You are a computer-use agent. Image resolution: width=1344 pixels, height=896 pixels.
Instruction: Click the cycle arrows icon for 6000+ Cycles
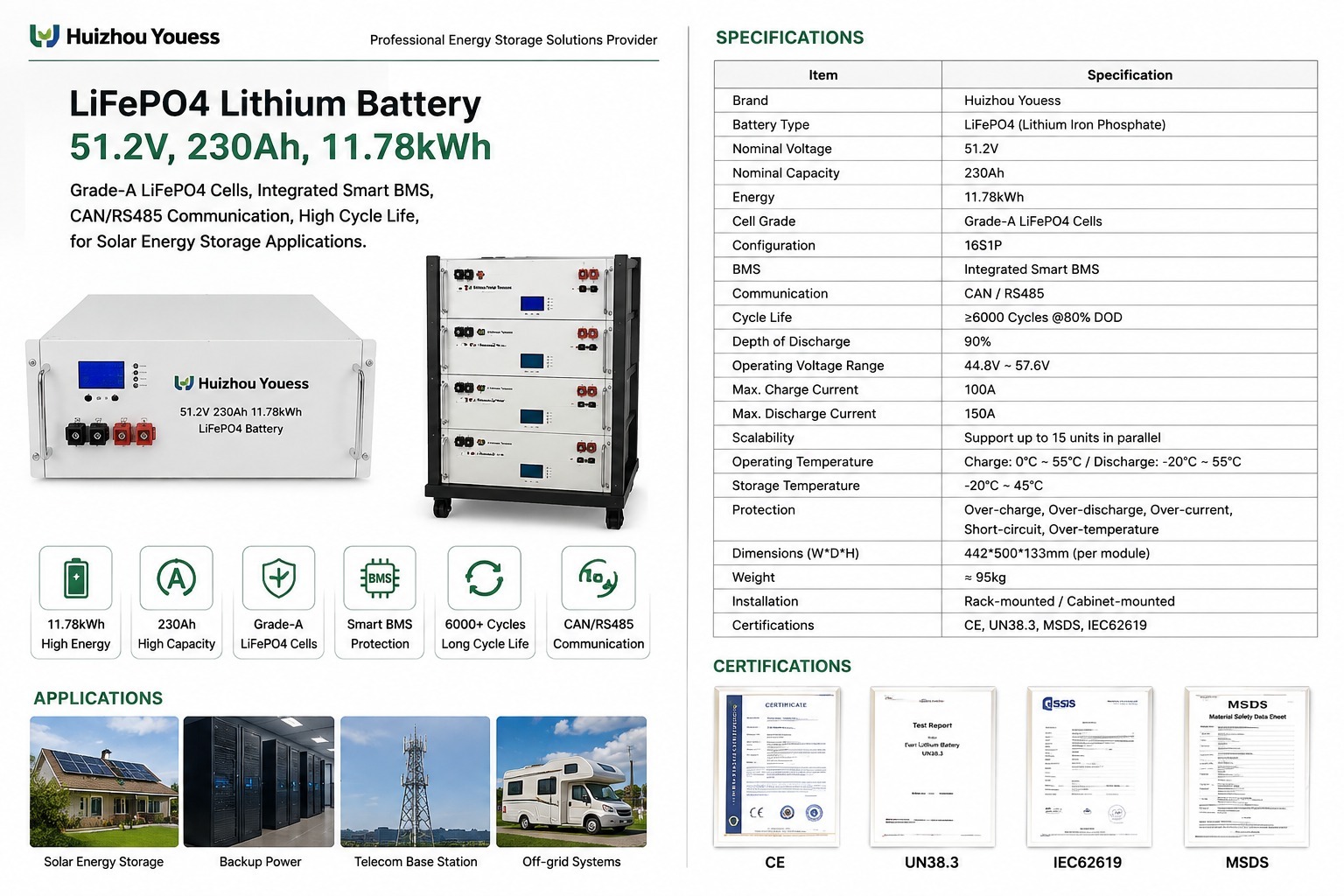coord(484,577)
